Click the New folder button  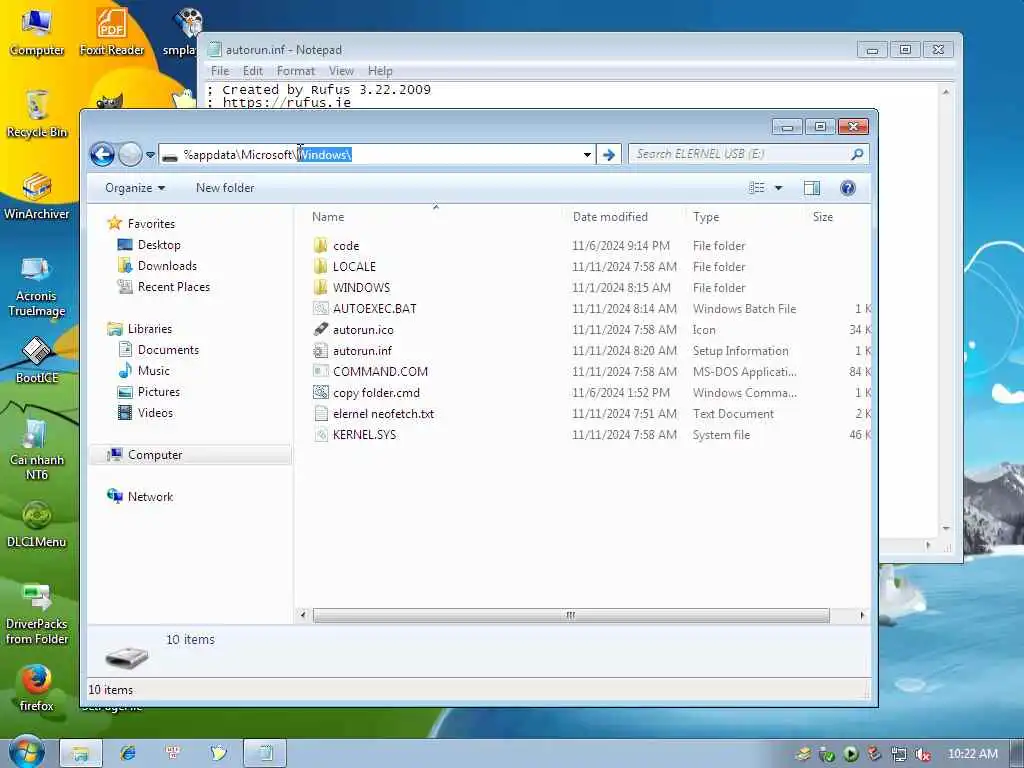[x=225, y=188]
